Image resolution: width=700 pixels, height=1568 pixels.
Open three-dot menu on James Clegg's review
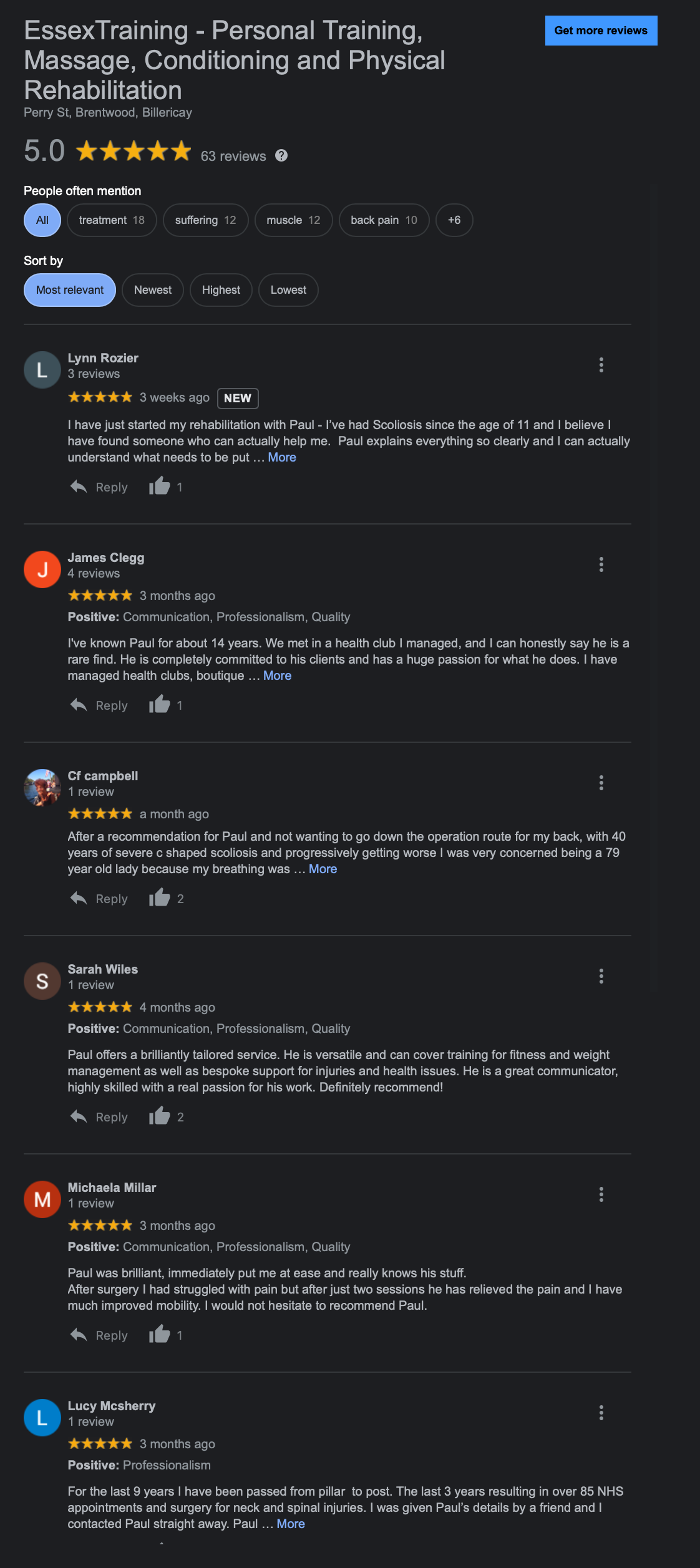pos(601,564)
